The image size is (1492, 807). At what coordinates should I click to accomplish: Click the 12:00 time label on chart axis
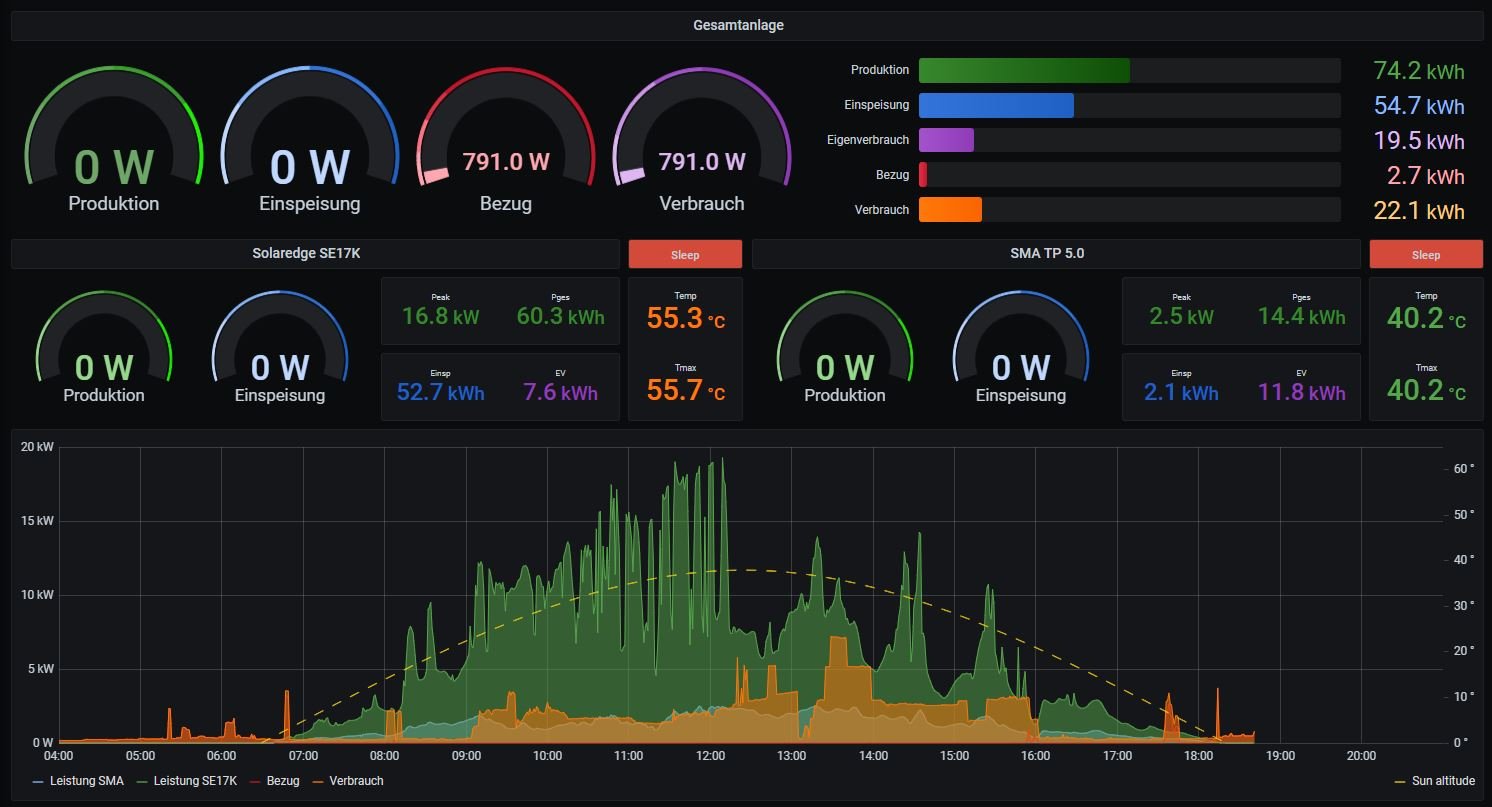pos(710,756)
